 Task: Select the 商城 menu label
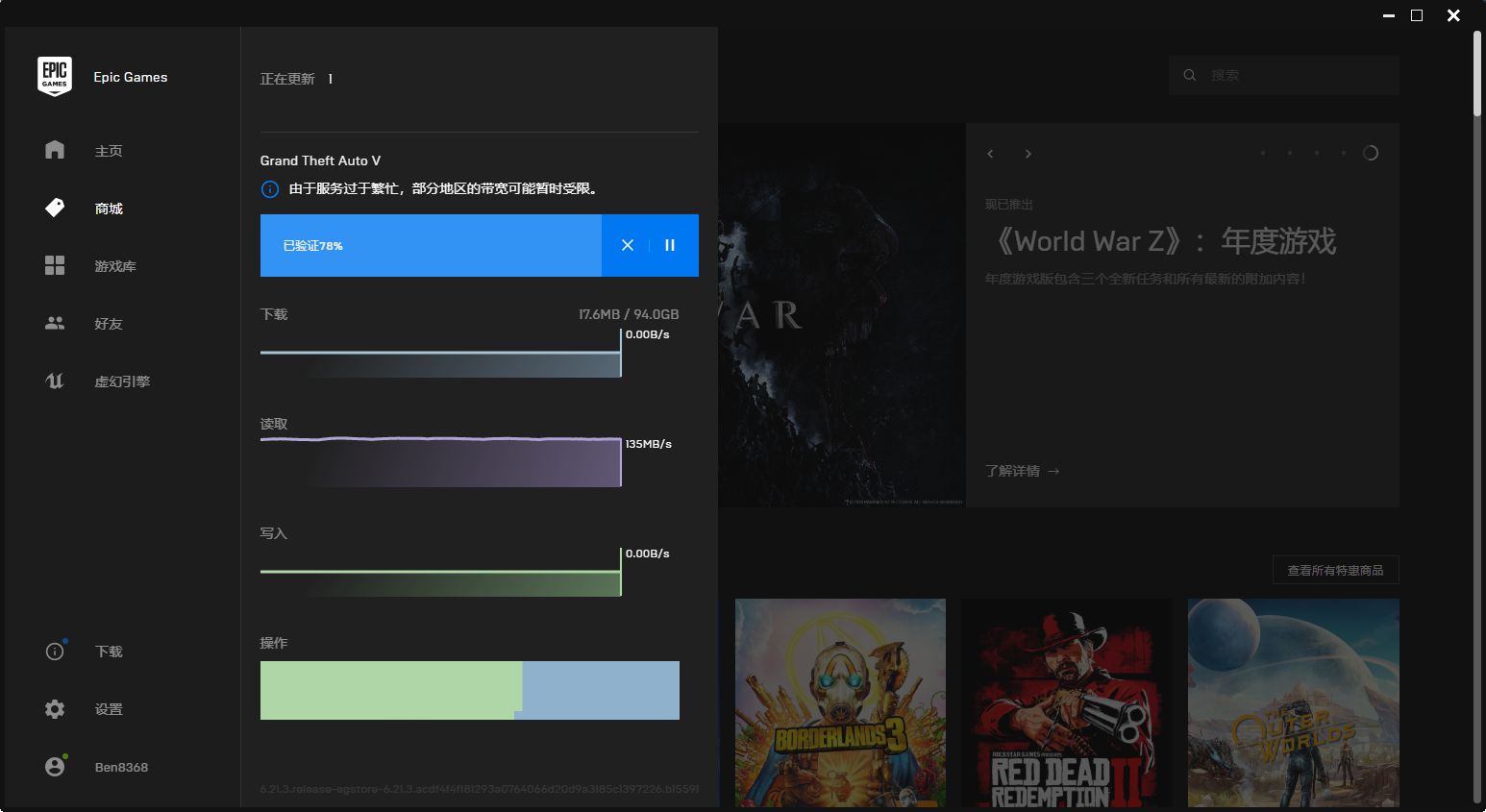point(109,209)
